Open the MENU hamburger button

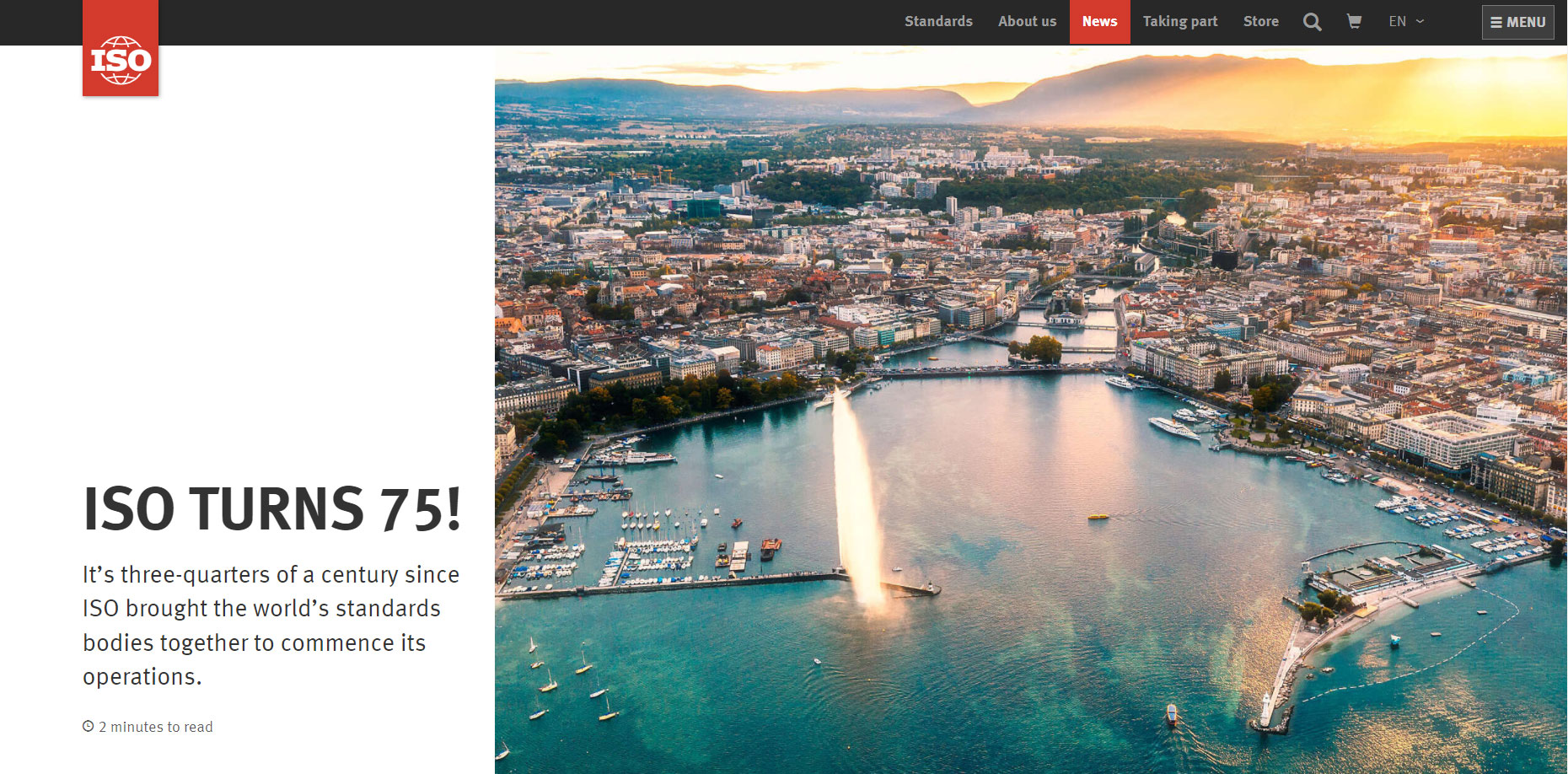[x=1518, y=23]
